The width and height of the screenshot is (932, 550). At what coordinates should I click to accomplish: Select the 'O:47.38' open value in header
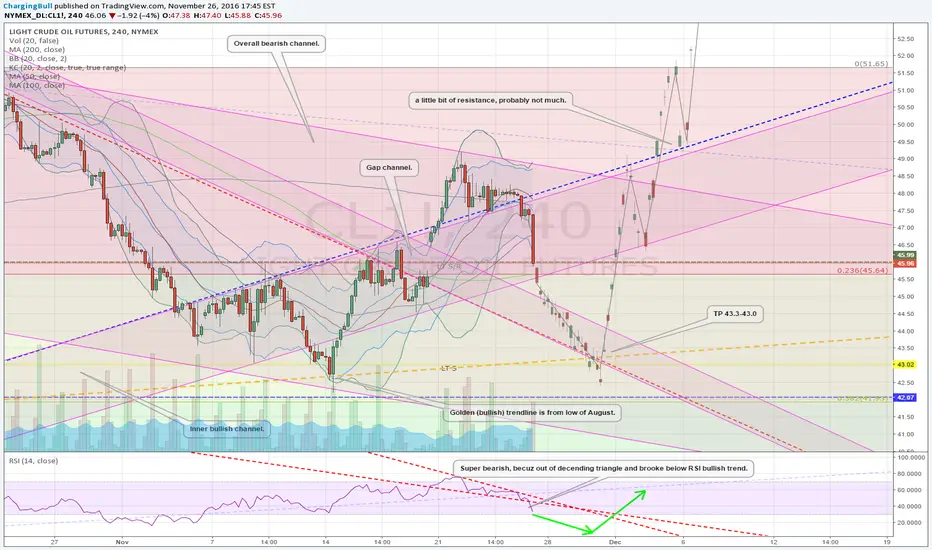click(177, 15)
